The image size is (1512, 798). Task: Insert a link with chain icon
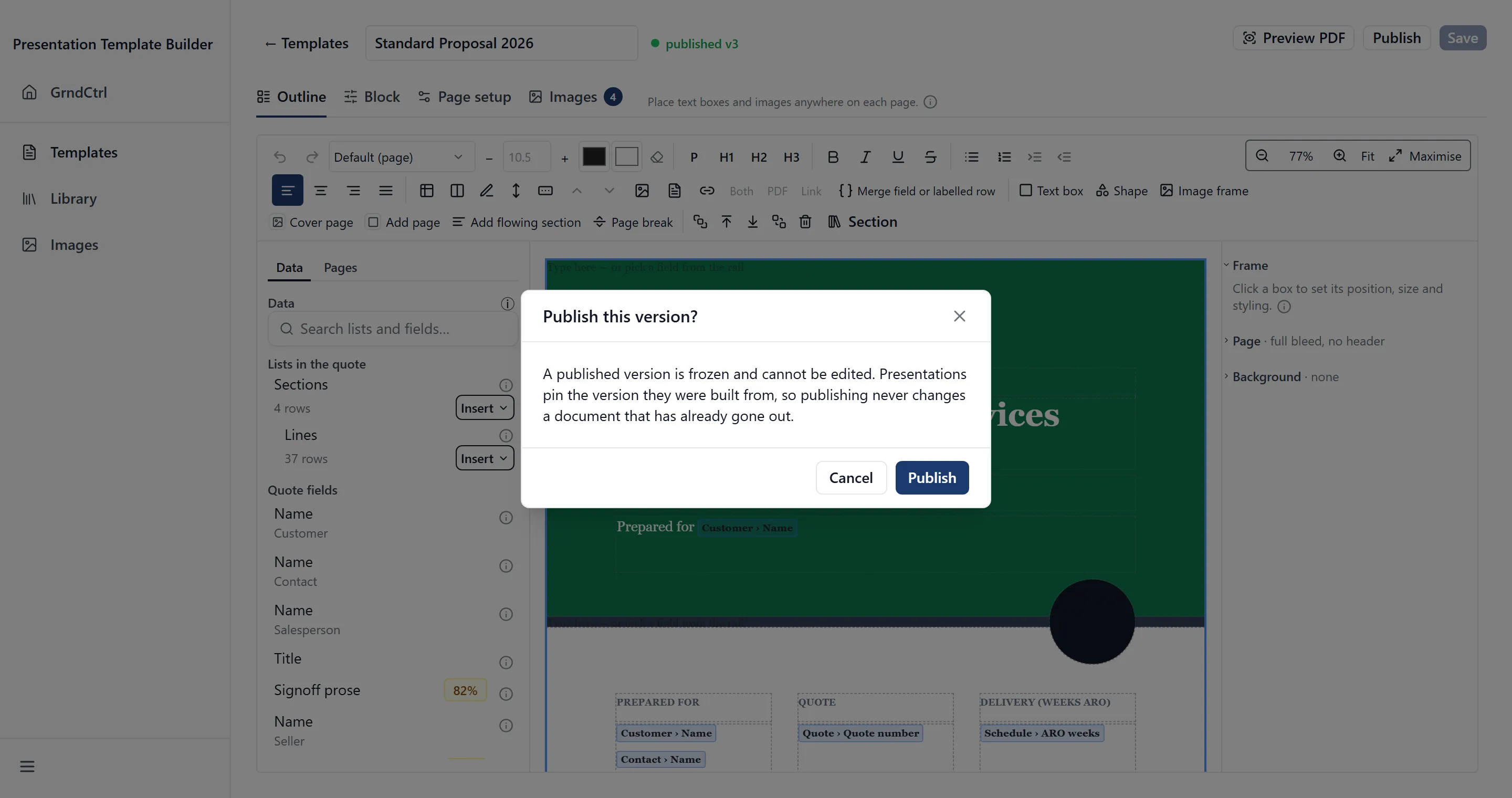coord(707,190)
